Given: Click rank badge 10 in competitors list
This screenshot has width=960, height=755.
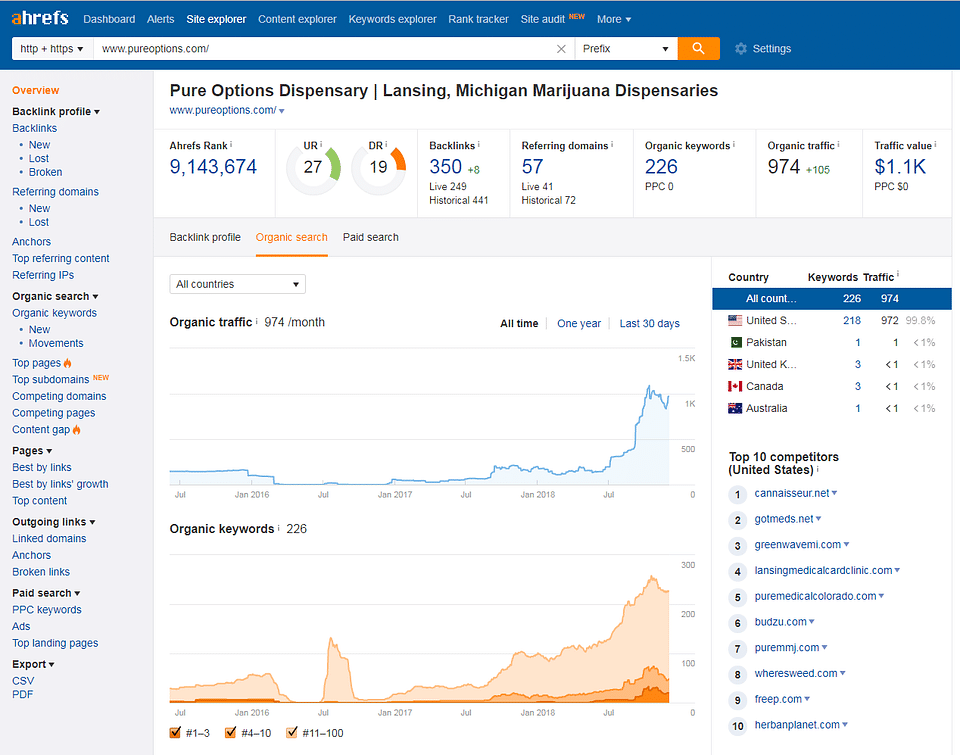Looking at the screenshot, I should coord(738,726).
